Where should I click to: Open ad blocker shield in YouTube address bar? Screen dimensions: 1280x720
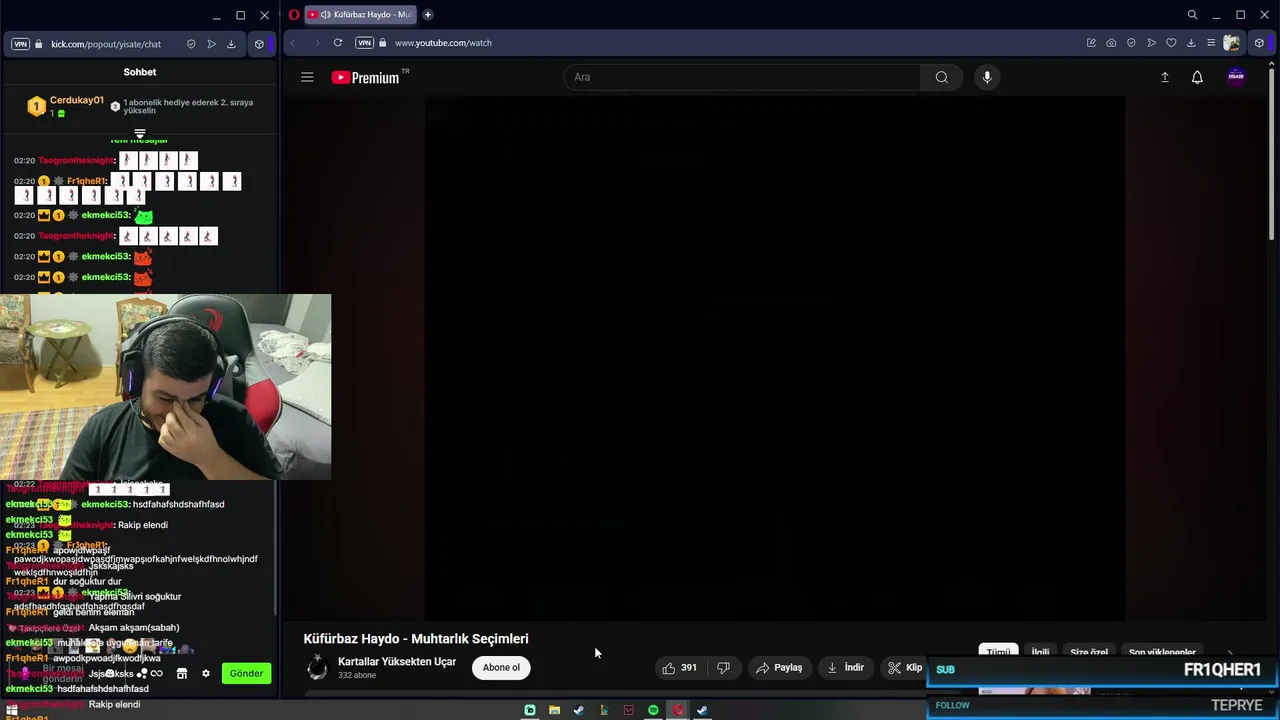(x=1131, y=43)
